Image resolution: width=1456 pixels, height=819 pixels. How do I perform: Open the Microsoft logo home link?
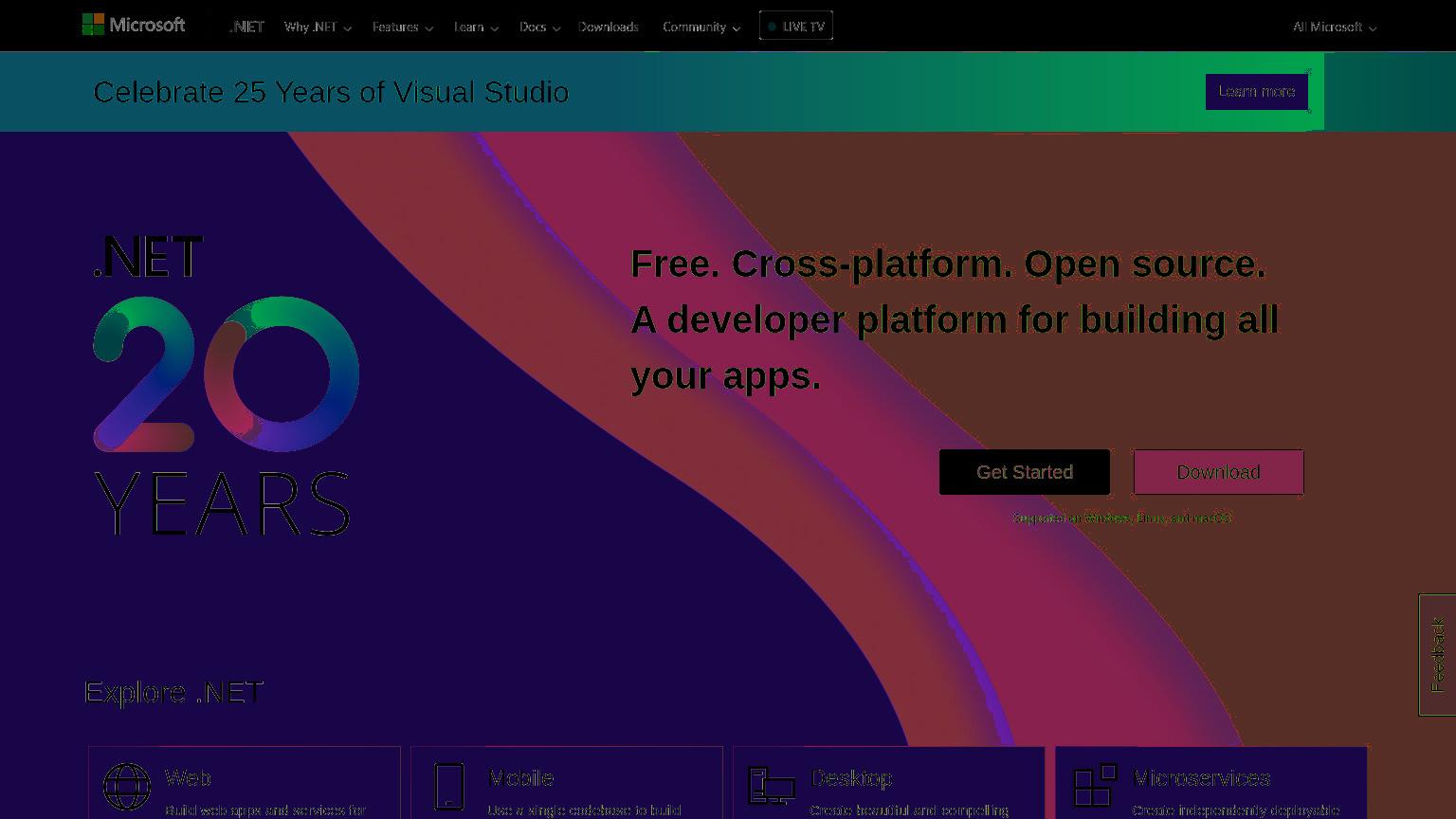point(134,25)
